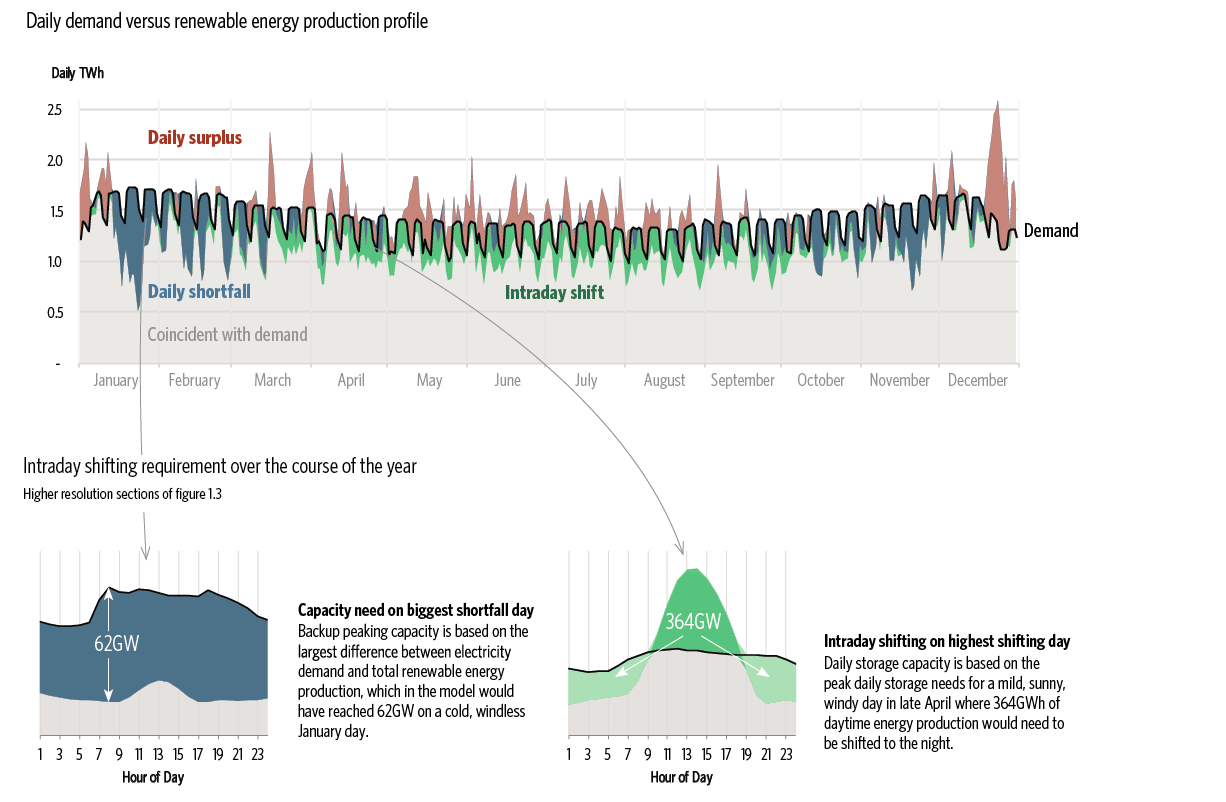Click the 'Capacity need on biggest shortfall day' heading

pyautogui.click(x=416, y=610)
